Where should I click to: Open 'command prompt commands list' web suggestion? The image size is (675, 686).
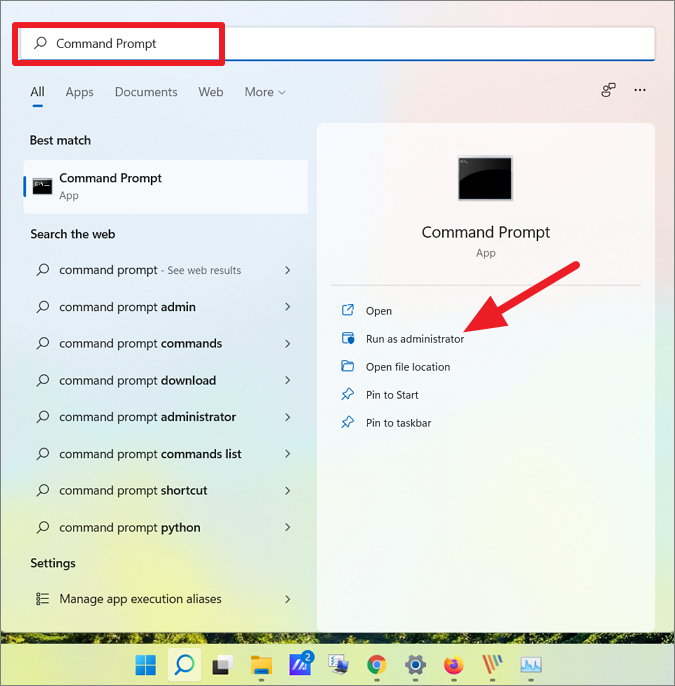tap(164, 454)
